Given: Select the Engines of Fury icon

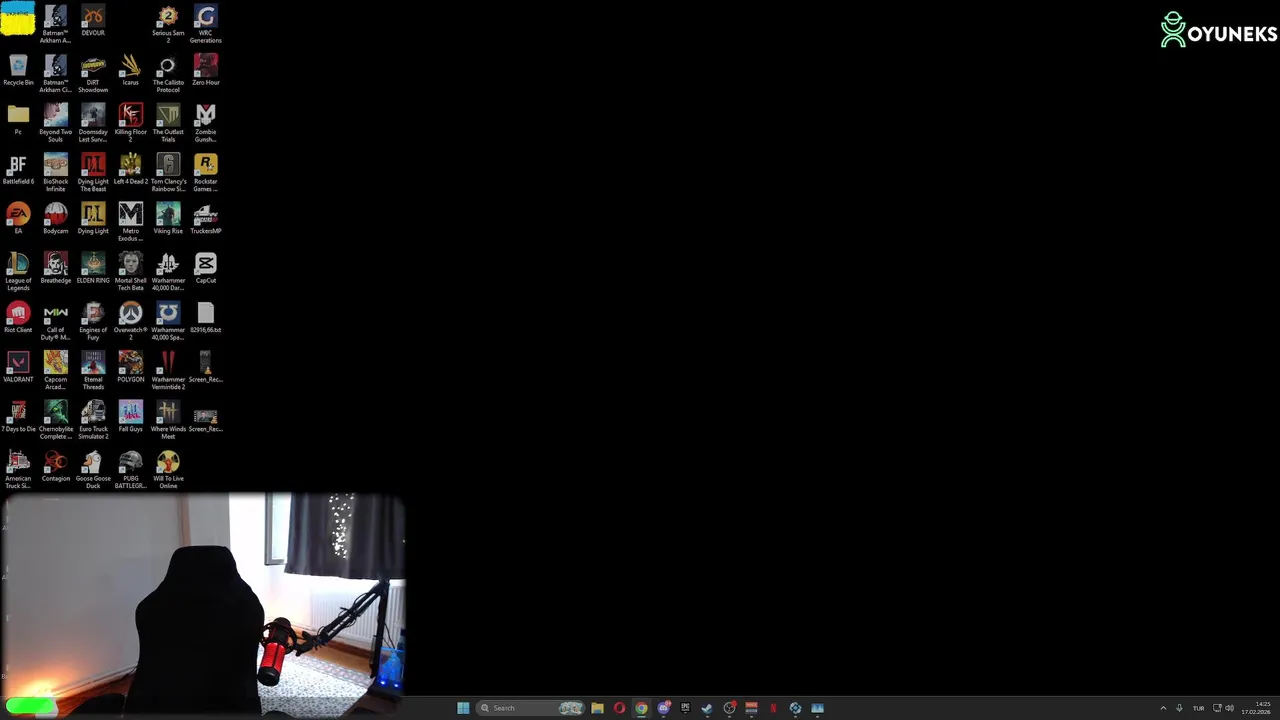Looking at the screenshot, I should click(93, 321).
